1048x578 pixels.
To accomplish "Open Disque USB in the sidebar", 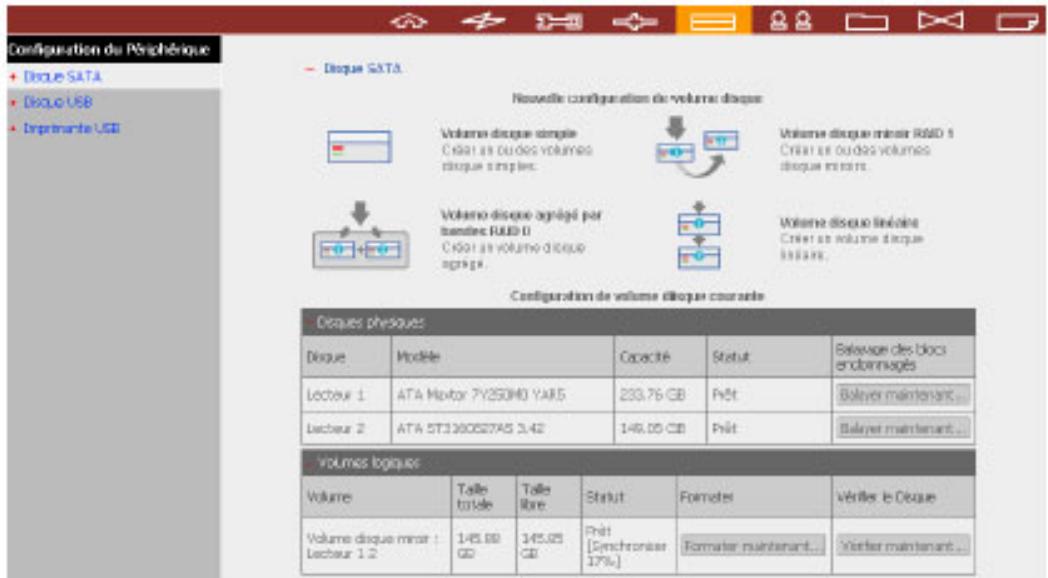I will pyautogui.click(x=58, y=102).
